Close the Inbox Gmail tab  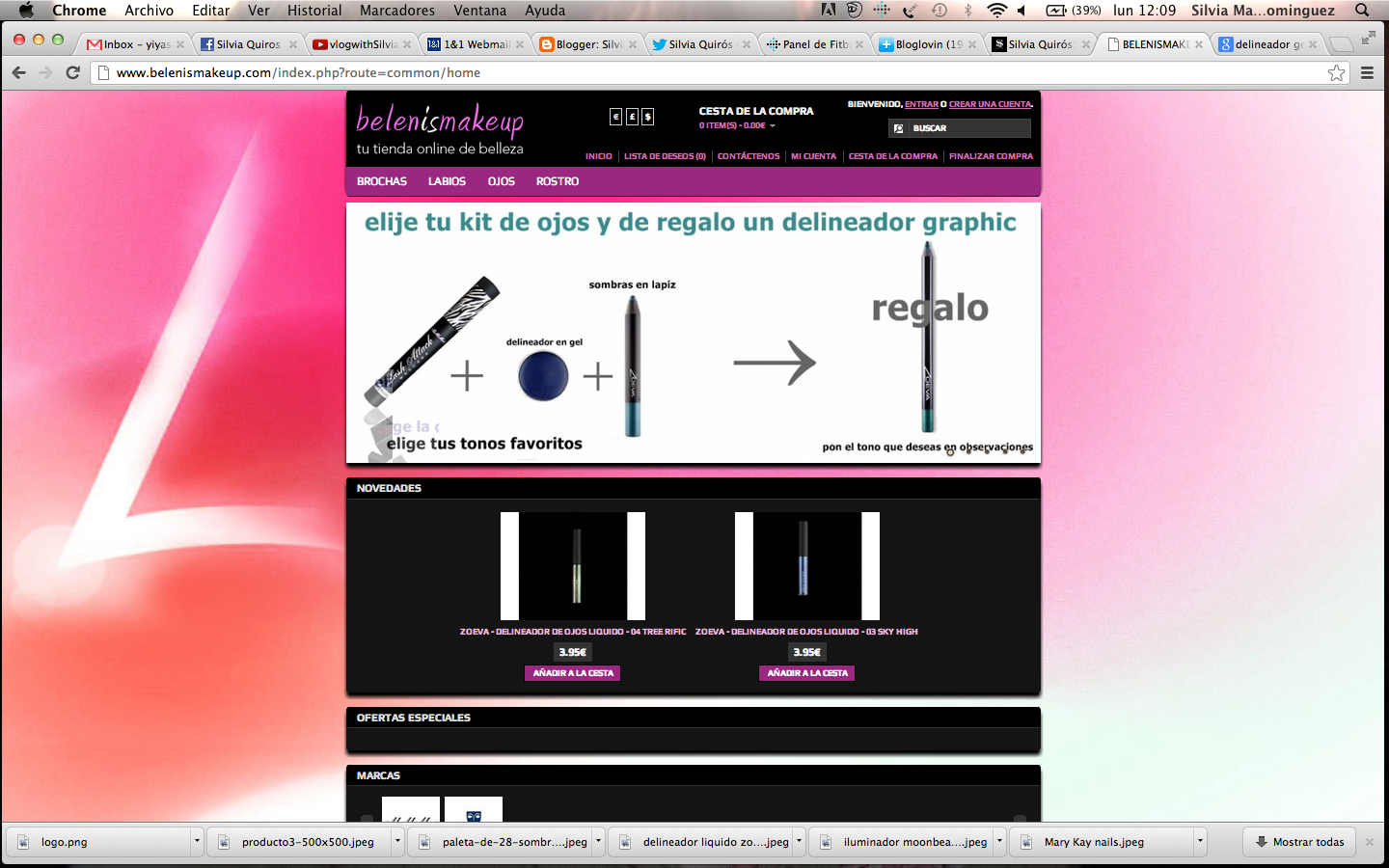click(x=180, y=44)
